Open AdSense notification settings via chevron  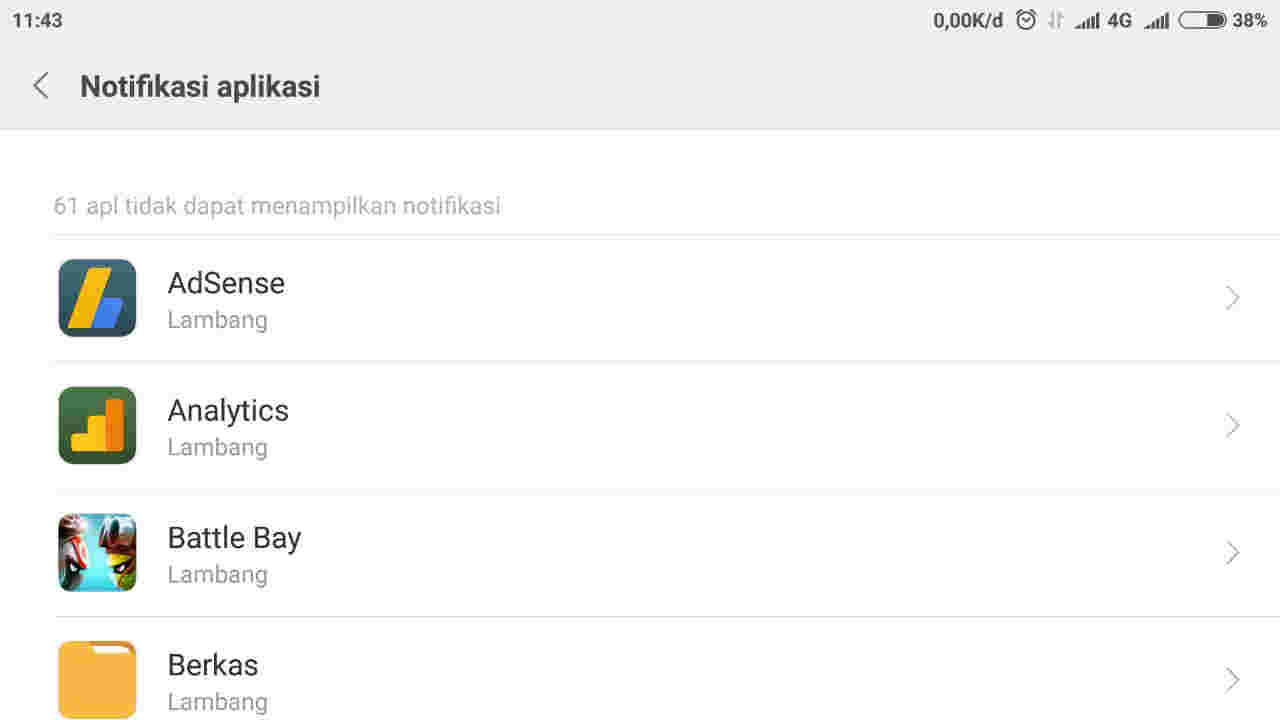[x=1232, y=297]
